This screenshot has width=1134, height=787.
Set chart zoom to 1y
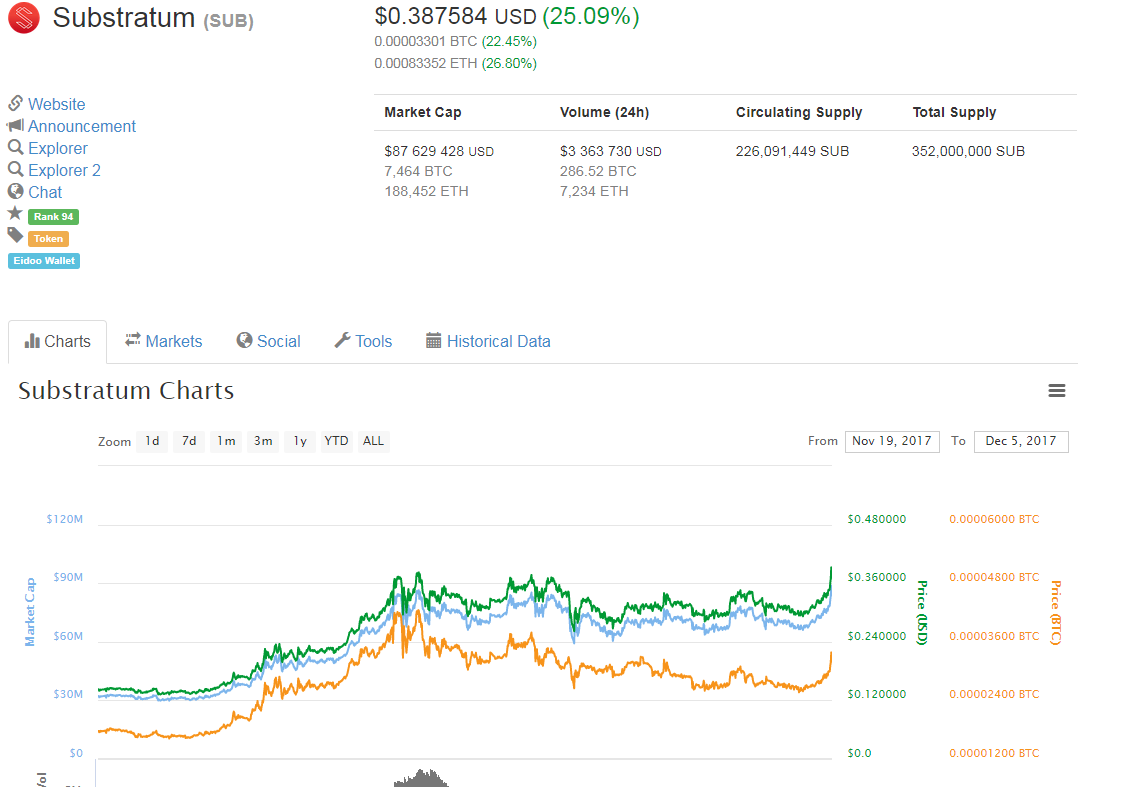click(x=300, y=441)
